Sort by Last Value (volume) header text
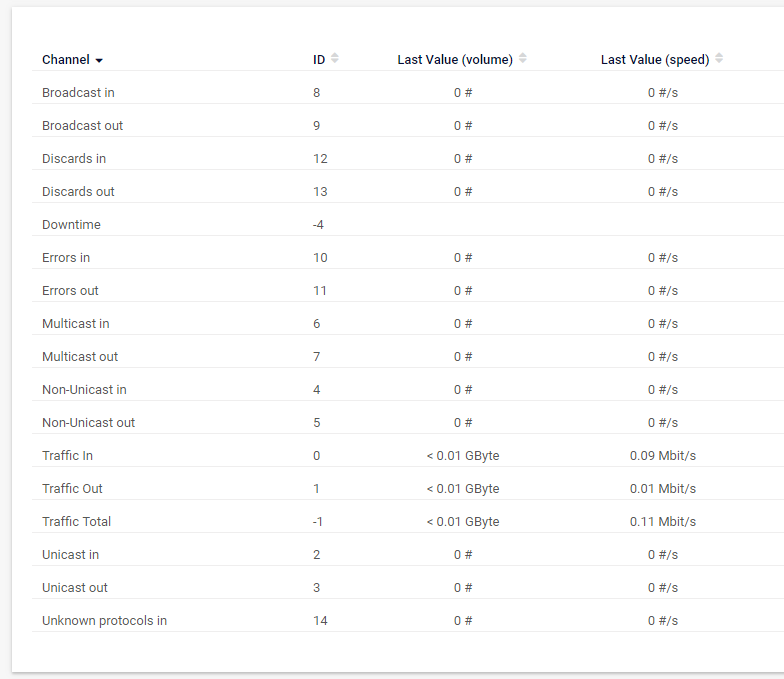Viewport: 784px width, 679px height. pyautogui.click(x=455, y=60)
